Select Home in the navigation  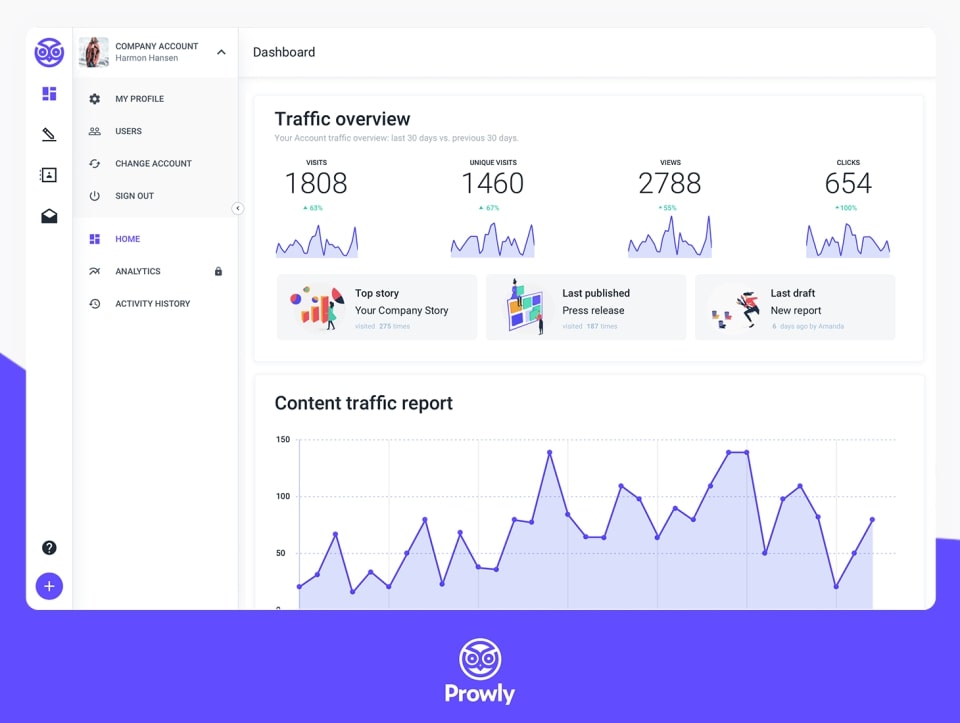[127, 239]
